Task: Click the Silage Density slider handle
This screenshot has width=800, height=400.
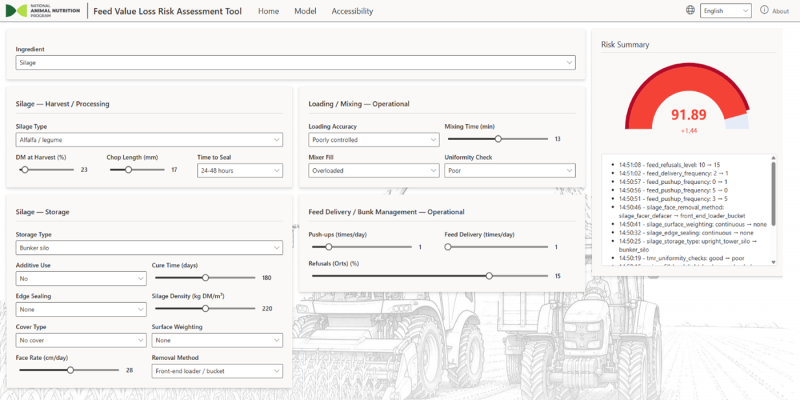Action: (206, 308)
